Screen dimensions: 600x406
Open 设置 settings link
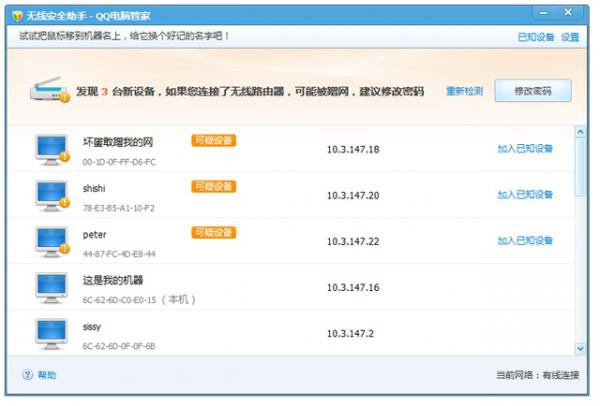pyautogui.click(x=570, y=37)
